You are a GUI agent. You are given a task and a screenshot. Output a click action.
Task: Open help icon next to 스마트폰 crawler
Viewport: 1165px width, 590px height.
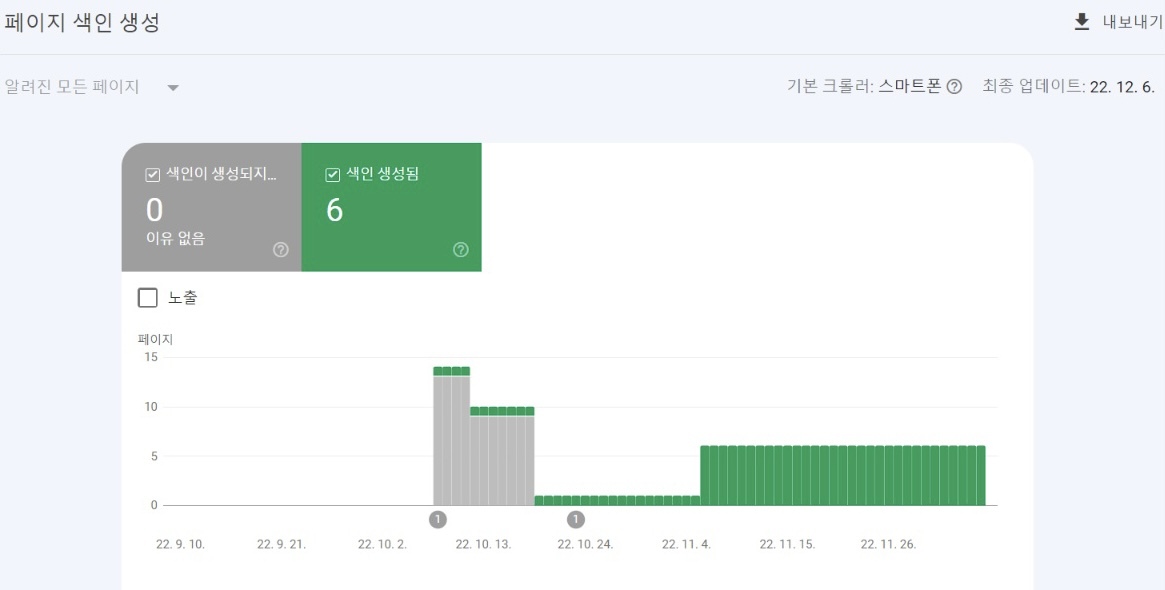(x=955, y=87)
